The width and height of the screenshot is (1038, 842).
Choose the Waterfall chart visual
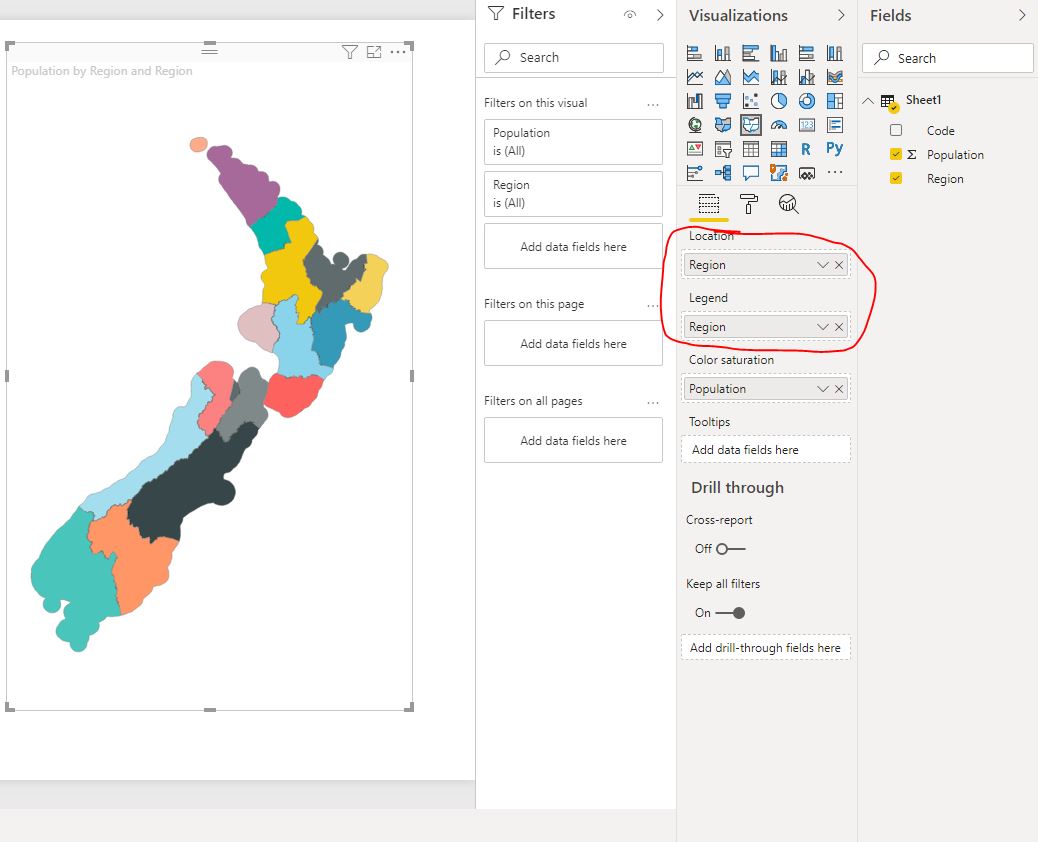point(694,101)
